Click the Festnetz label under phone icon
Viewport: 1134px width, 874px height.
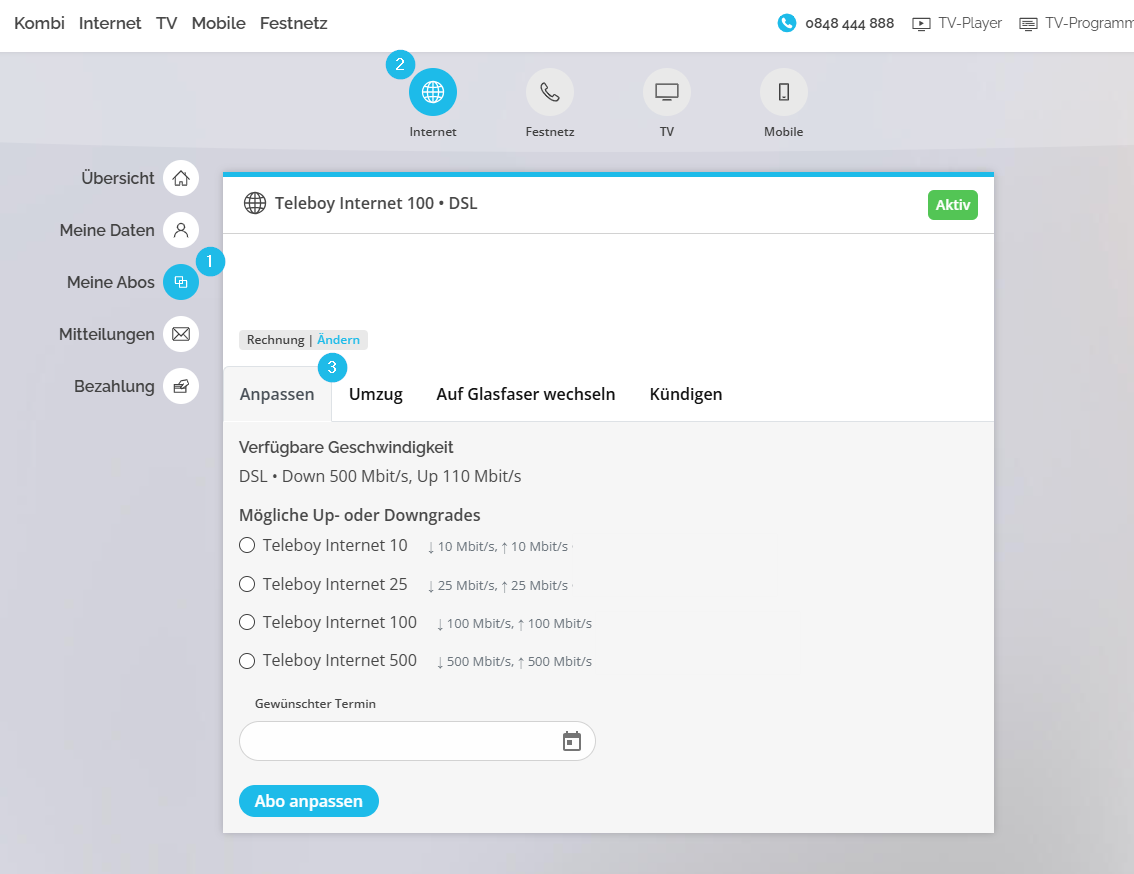(550, 132)
